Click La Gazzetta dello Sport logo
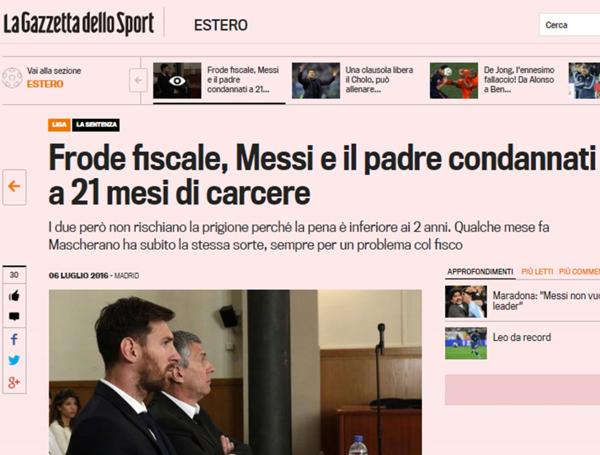Image resolution: width=600 pixels, height=455 pixels. click(x=79, y=24)
